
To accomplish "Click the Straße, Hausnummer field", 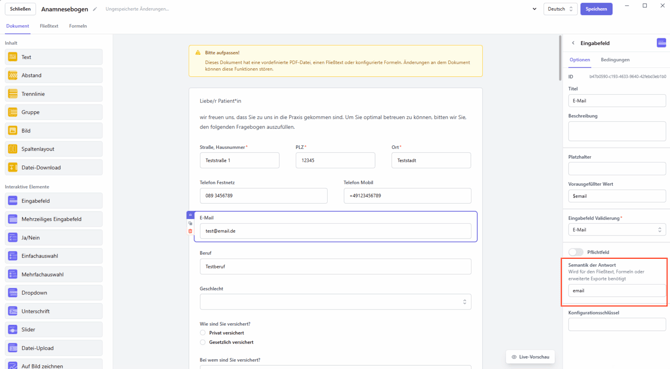I will 240,160.
